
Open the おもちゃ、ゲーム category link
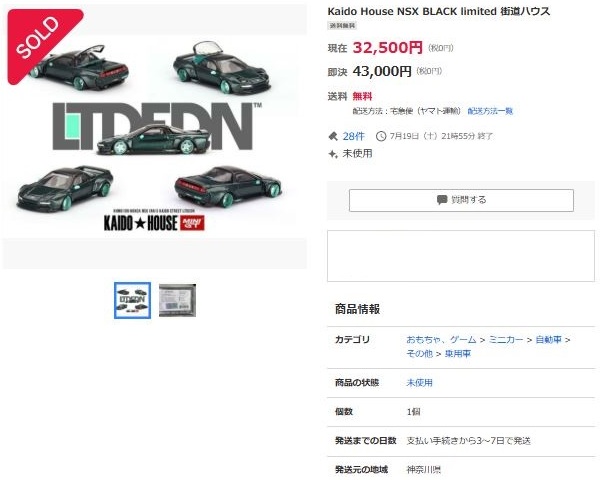[441, 340]
